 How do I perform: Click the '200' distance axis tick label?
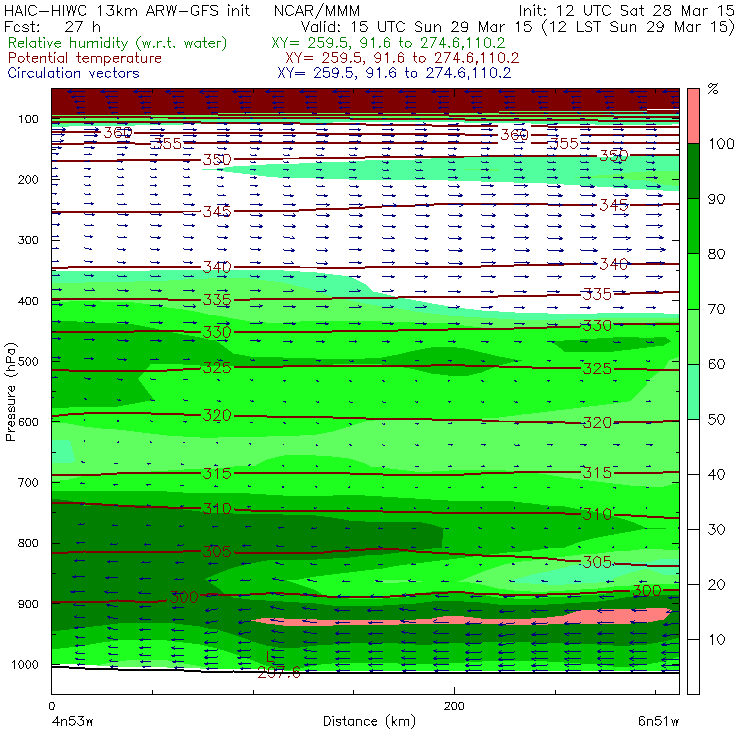tap(454, 706)
